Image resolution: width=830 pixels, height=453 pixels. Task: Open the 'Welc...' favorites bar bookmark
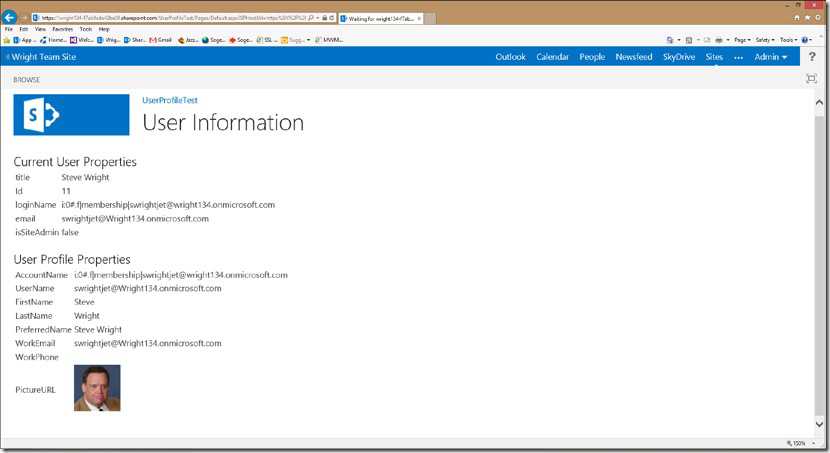(82, 40)
